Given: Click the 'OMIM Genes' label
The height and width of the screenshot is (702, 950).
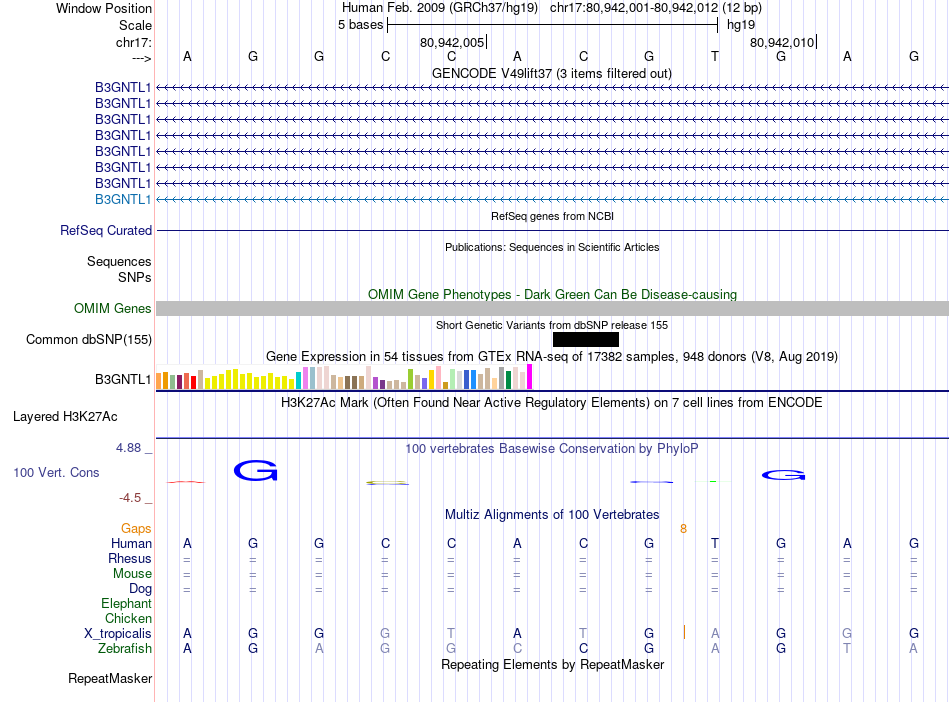Looking at the screenshot, I should tap(113, 308).
